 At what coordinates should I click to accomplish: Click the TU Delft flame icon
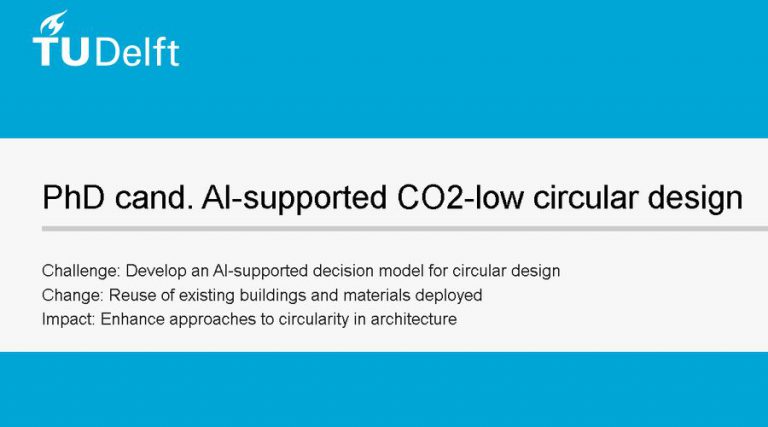pos(52,23)
